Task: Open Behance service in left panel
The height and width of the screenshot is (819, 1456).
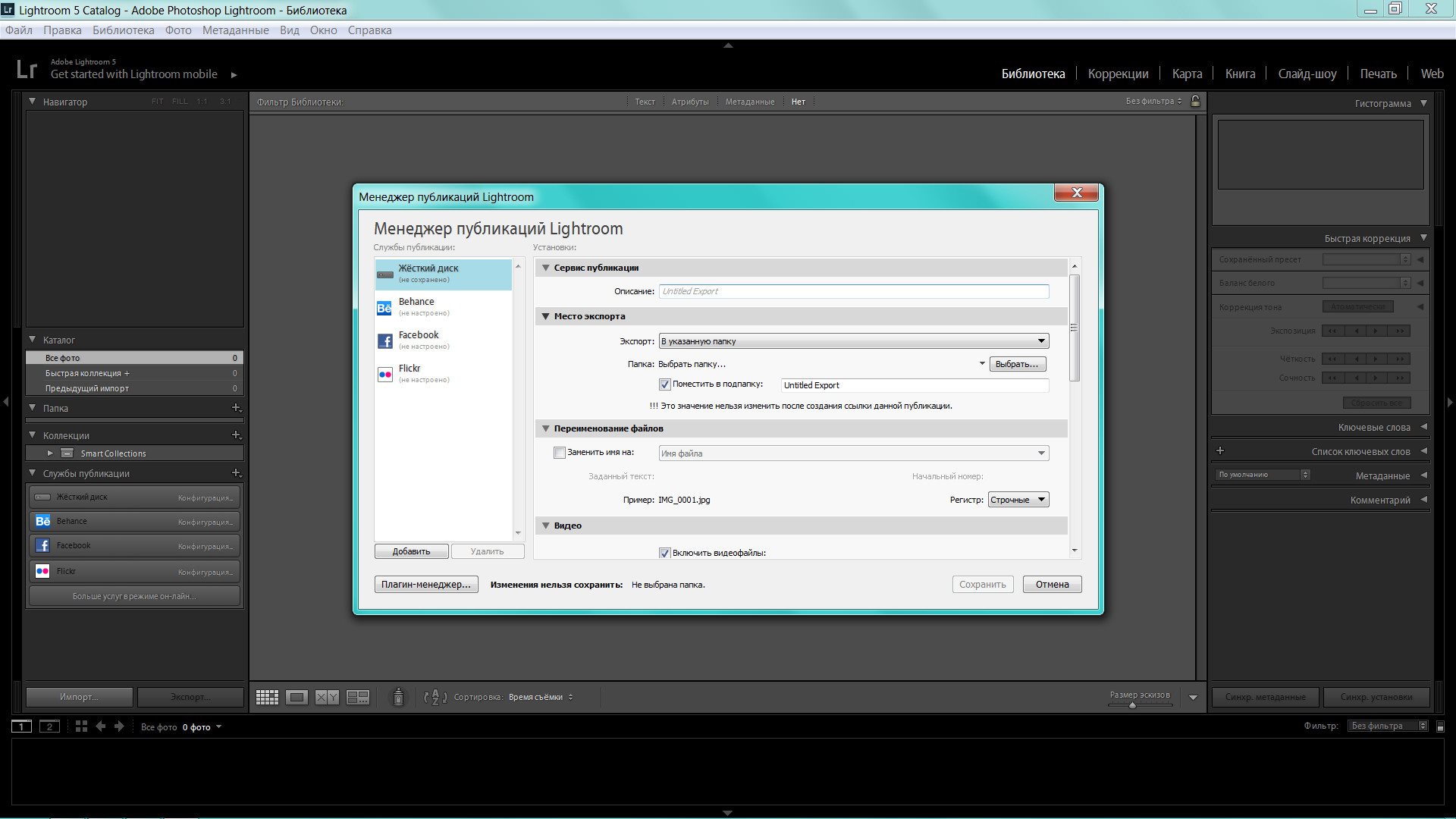Action: (x=134, y=521)
